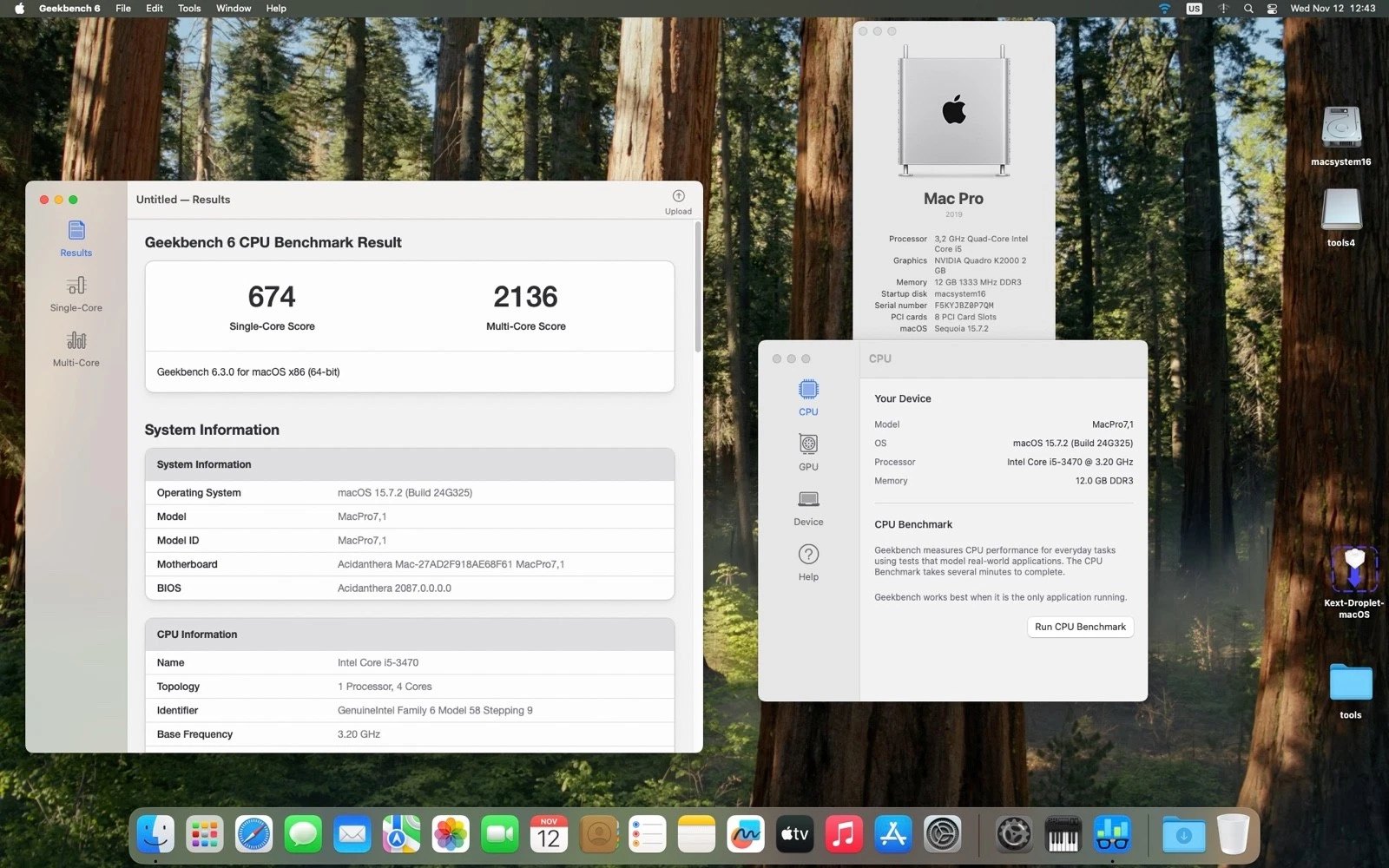1389x868 pixels.
Task: Select the Kext-Droplet-macOS app on desktop
Action: coord(1353,582)
